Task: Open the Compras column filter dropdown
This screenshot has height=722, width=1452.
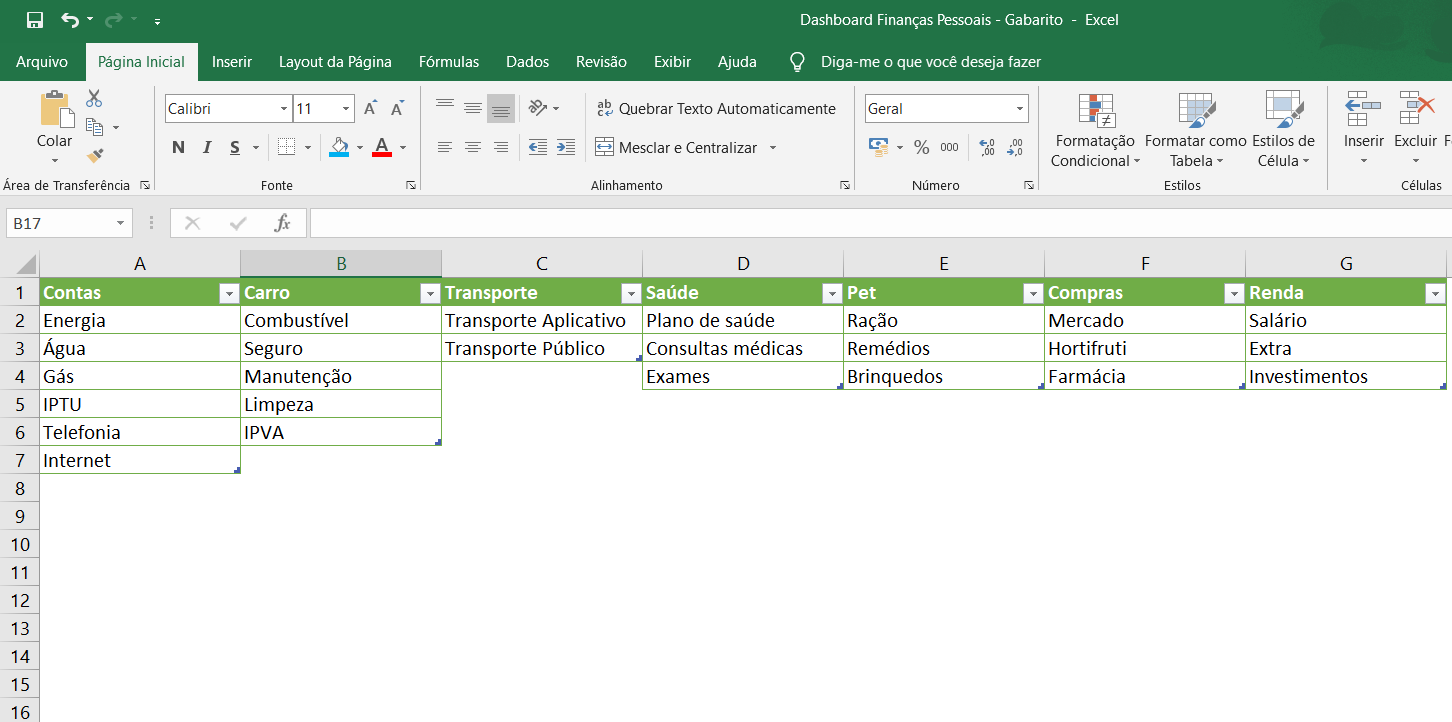Action: pyautogui.click(x=1233, y=293)
